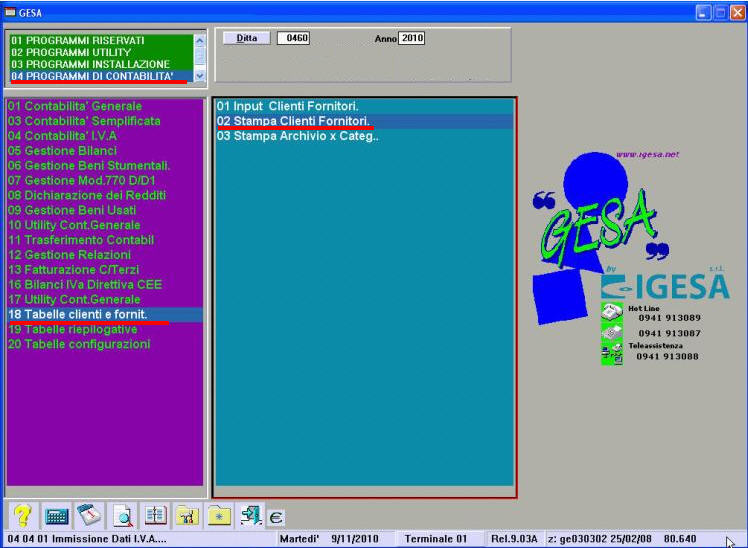Open 09 Gestione Beni Usati
The width and height of the screenshot is (748, 548).
click(x=105, y=210)
